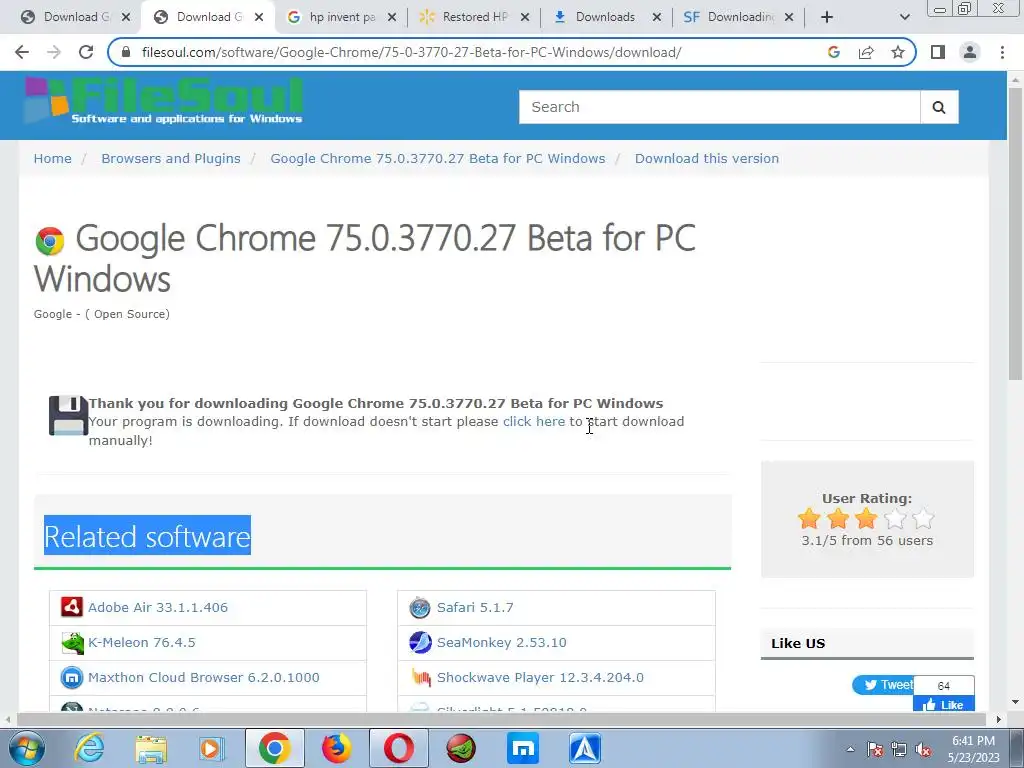
Task: Click the Facebook Like button
Action: (x=944, y=704)
